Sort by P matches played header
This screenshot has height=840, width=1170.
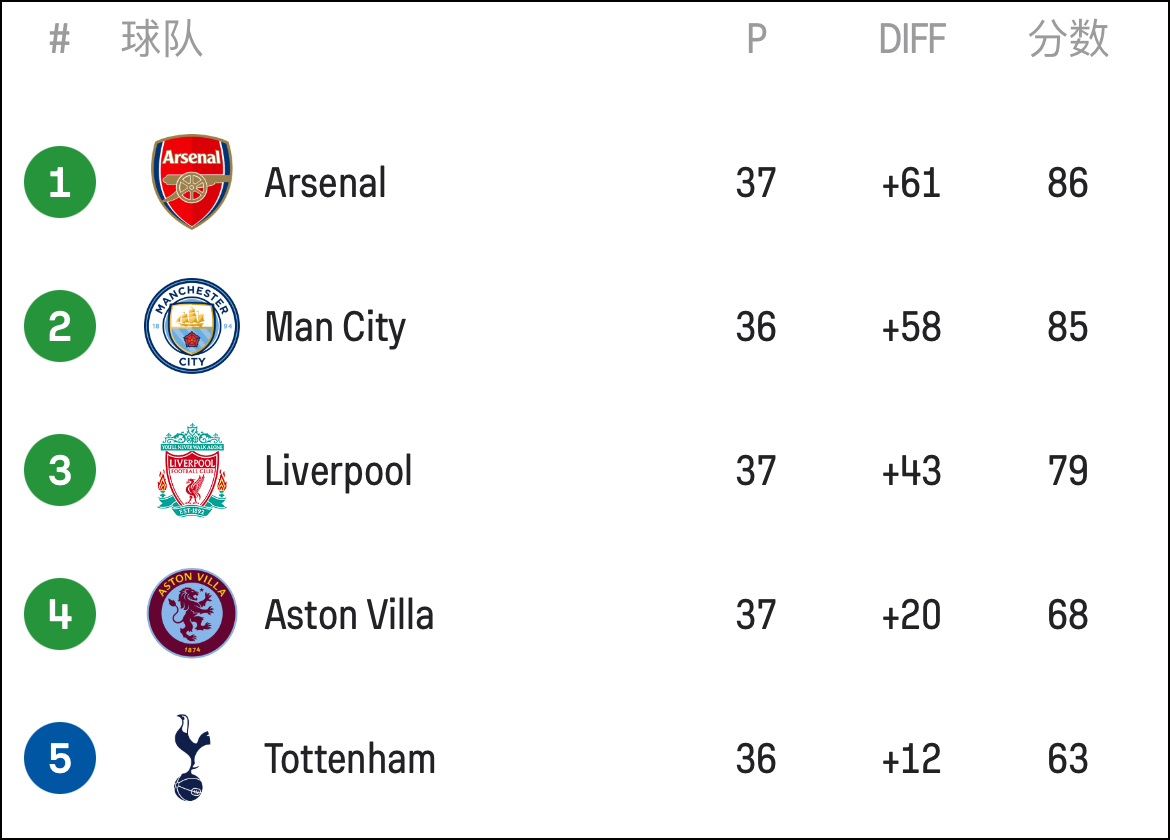click(x=757, y=39)
